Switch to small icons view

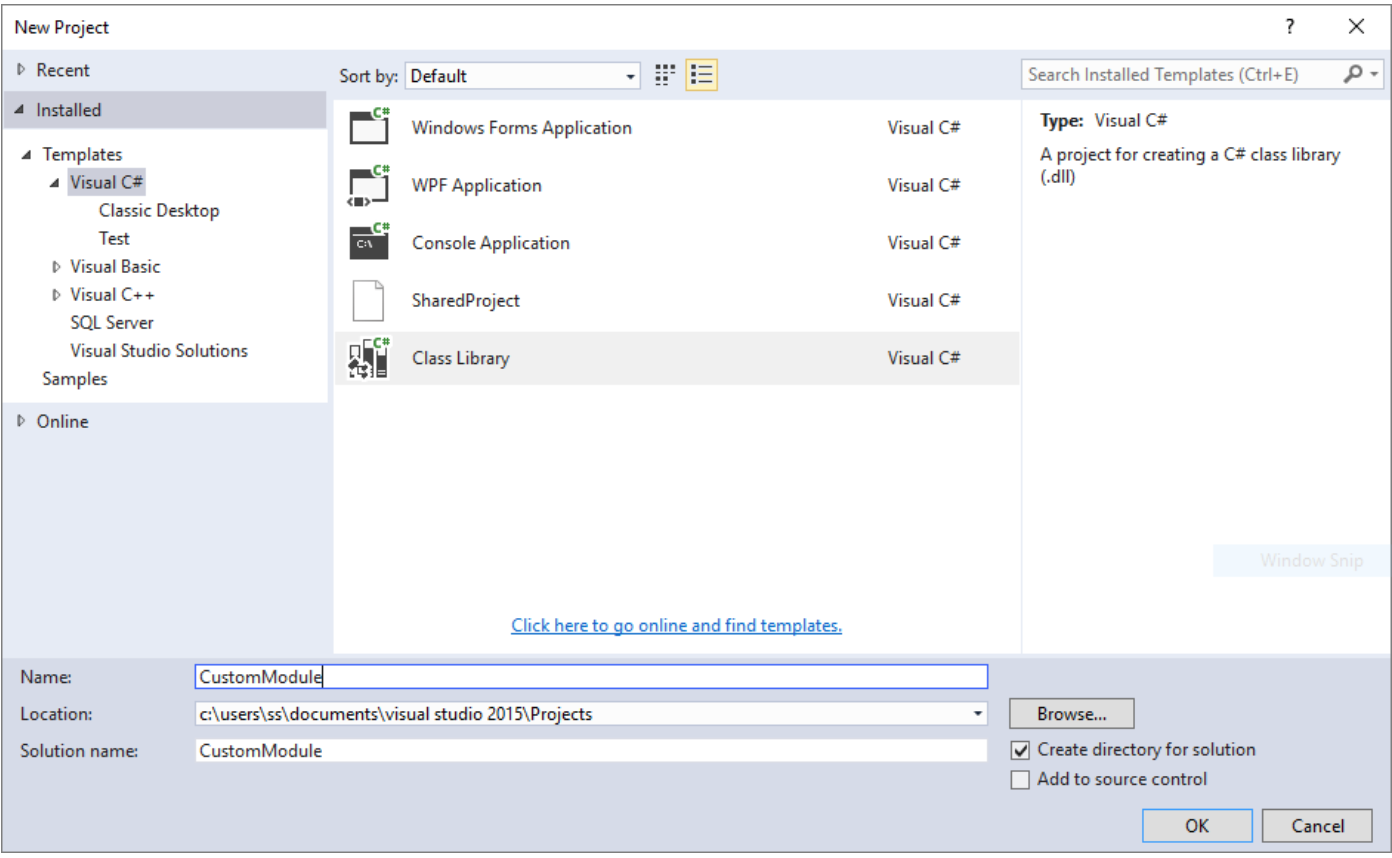(x=665, y=75)
